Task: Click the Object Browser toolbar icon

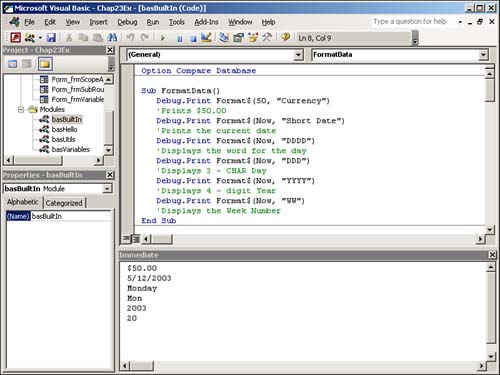Action: (253, 38)
